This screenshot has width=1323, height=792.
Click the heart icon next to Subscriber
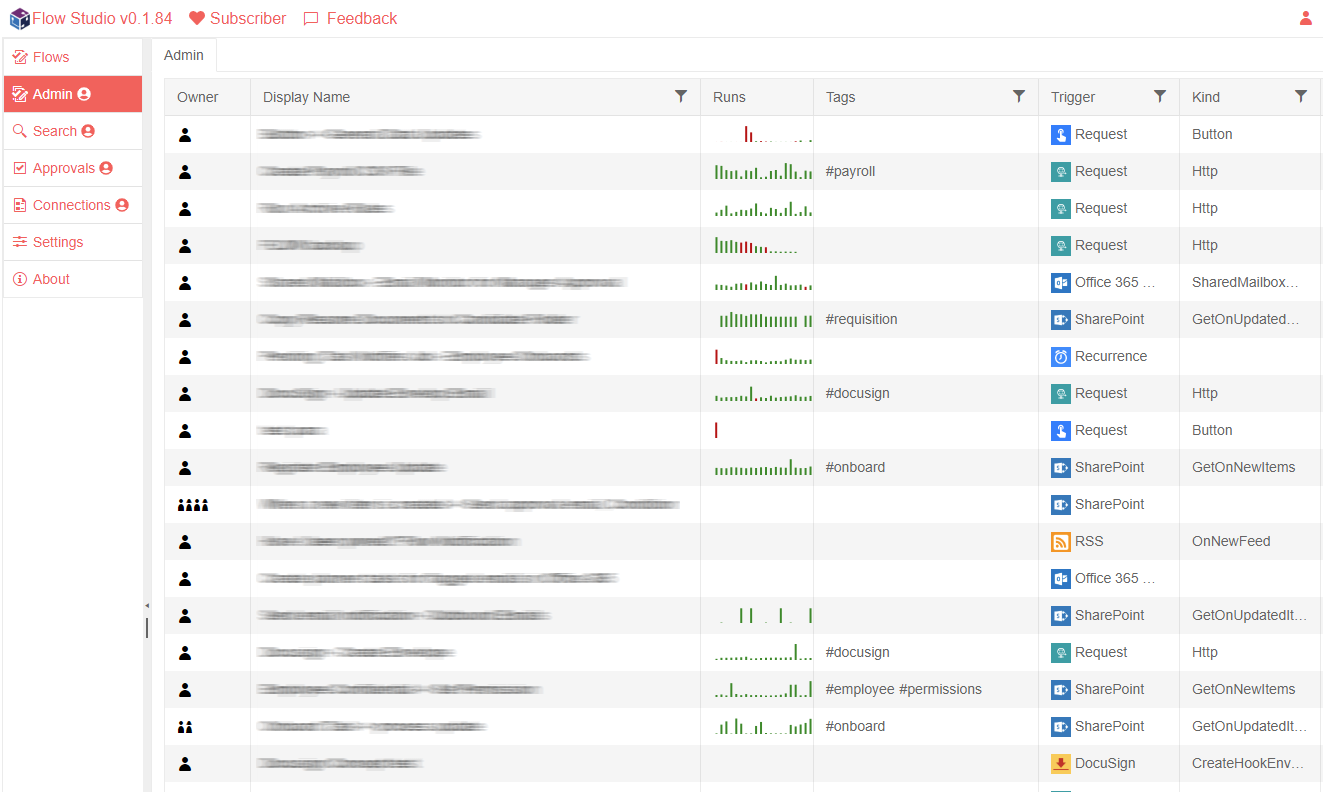point(197,18)
